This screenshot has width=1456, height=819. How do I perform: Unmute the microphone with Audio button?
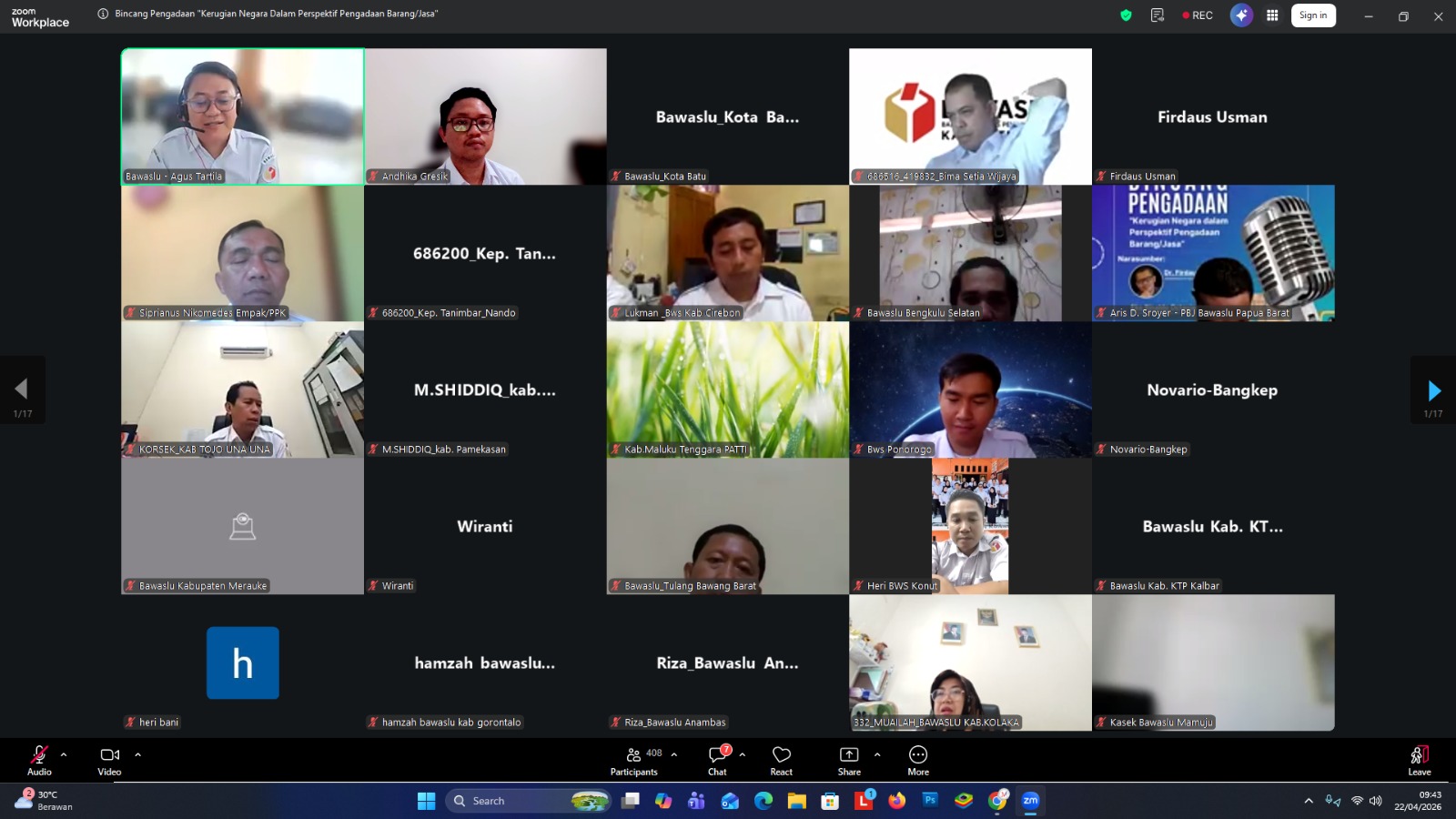[x=39, y=759]
